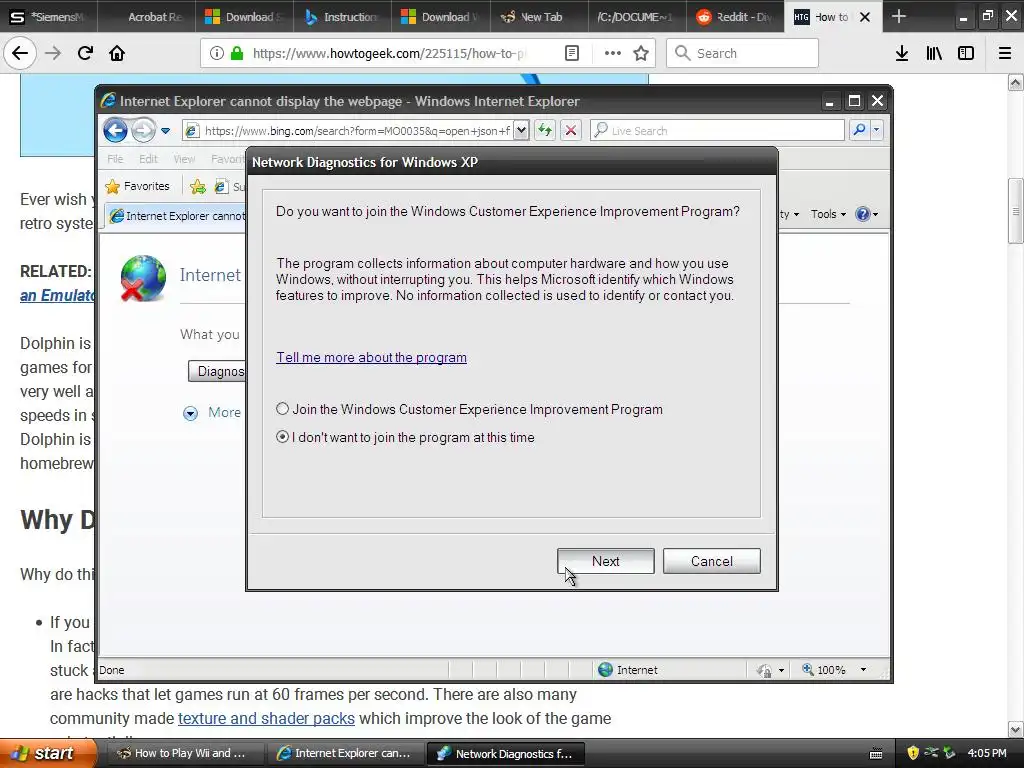The width and height of the screenshot is (1024, 768).
Task: Expand More information in IE page
Action: (x=212, y=413)
